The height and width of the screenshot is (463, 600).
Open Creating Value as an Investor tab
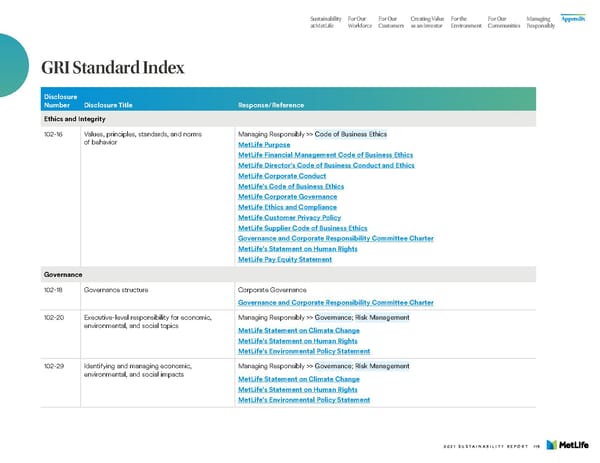coord(428,21)
